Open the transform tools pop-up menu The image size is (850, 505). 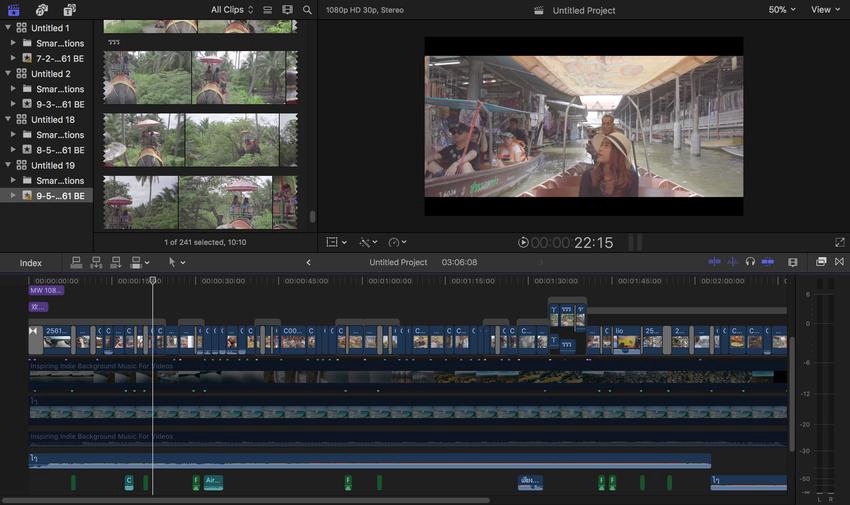[x=336, y=242]
